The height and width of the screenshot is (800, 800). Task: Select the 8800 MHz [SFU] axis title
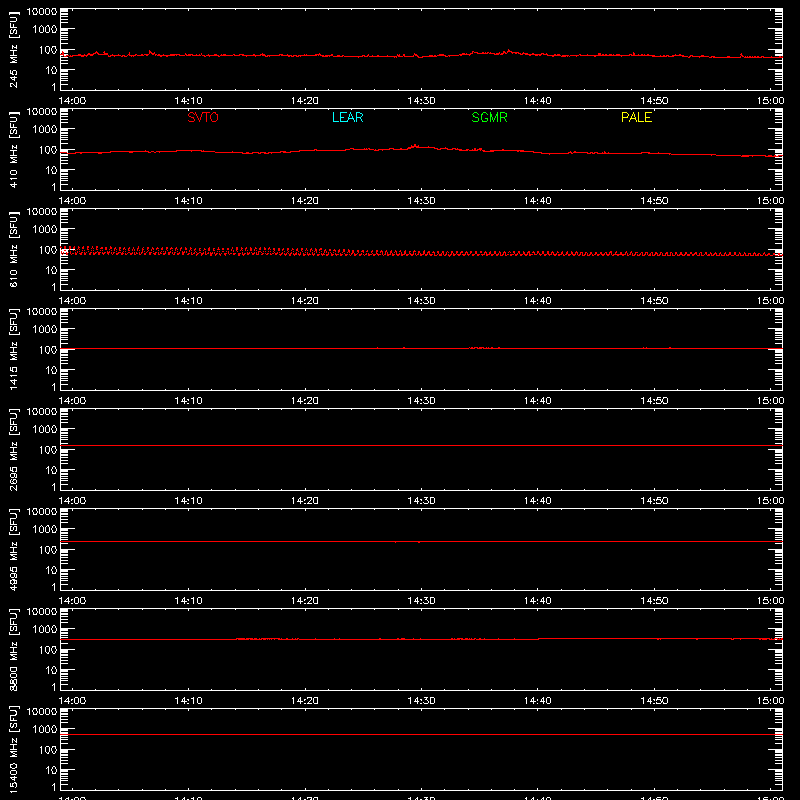14,650
